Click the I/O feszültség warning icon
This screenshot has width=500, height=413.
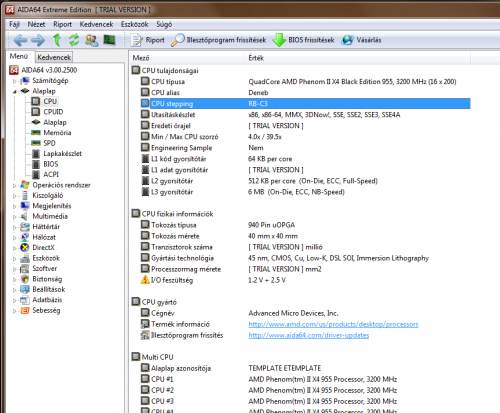pos(145,280)
